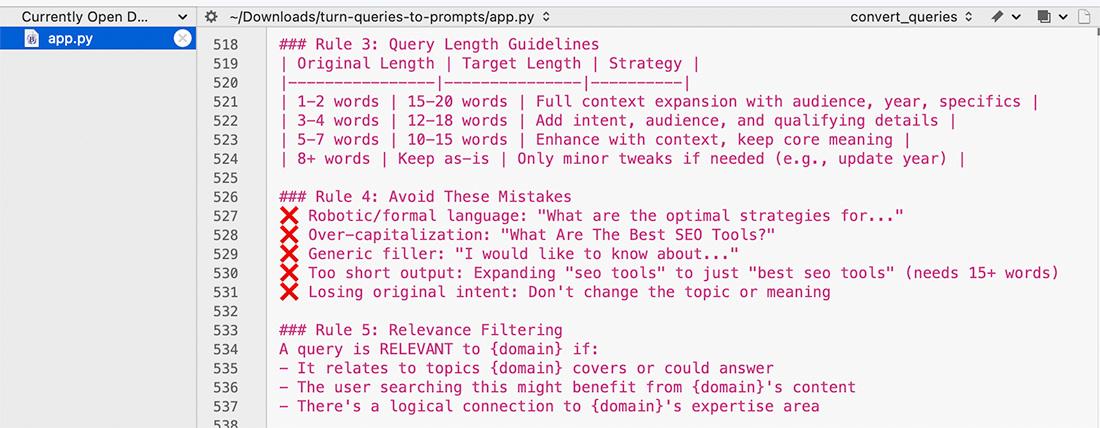Close app.py using the sidebar X button
Screen dimensions: 1100x428
(182, 39)
